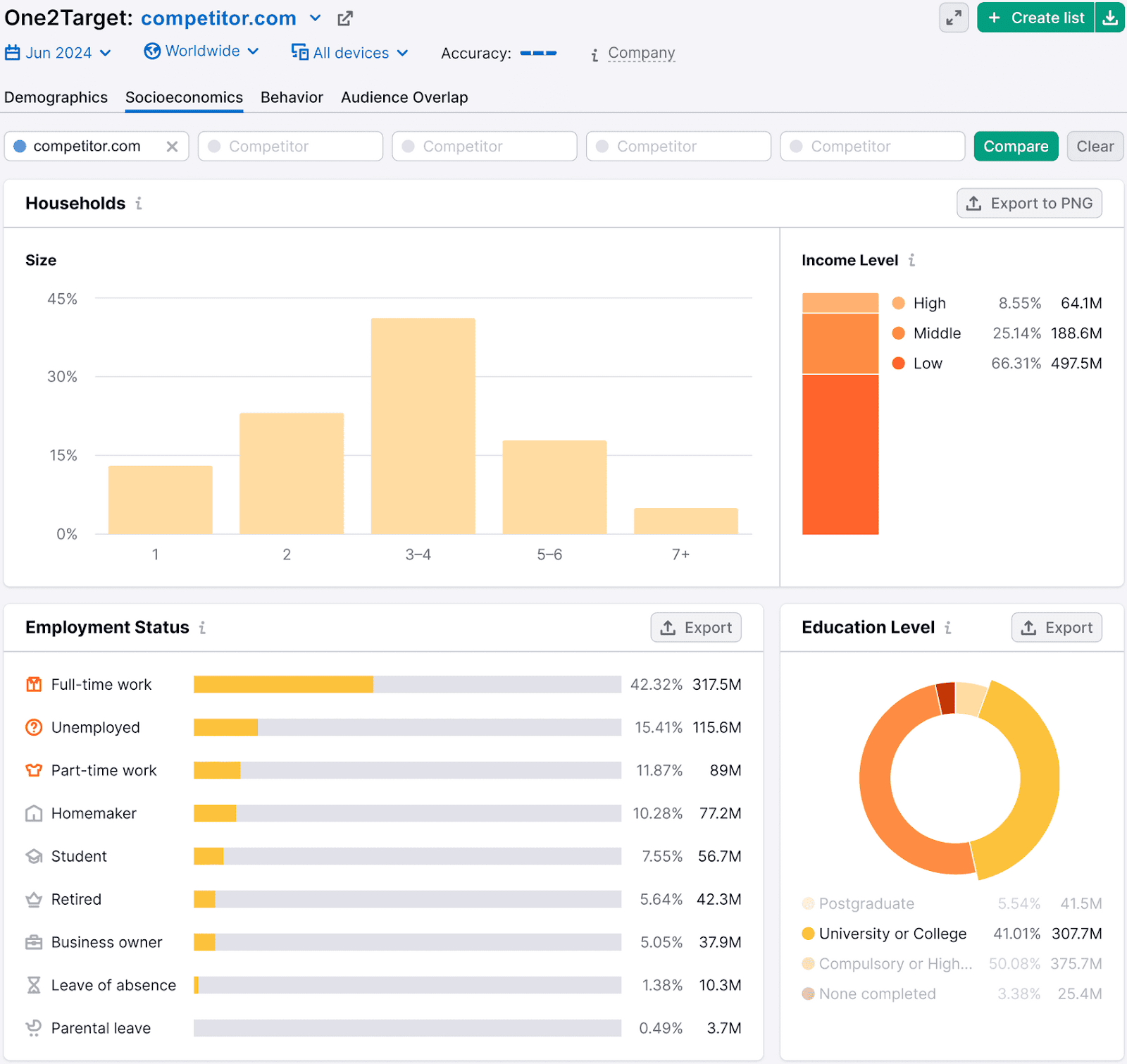
Task: Remove competitor.com with the X icon
Action: 172,147
